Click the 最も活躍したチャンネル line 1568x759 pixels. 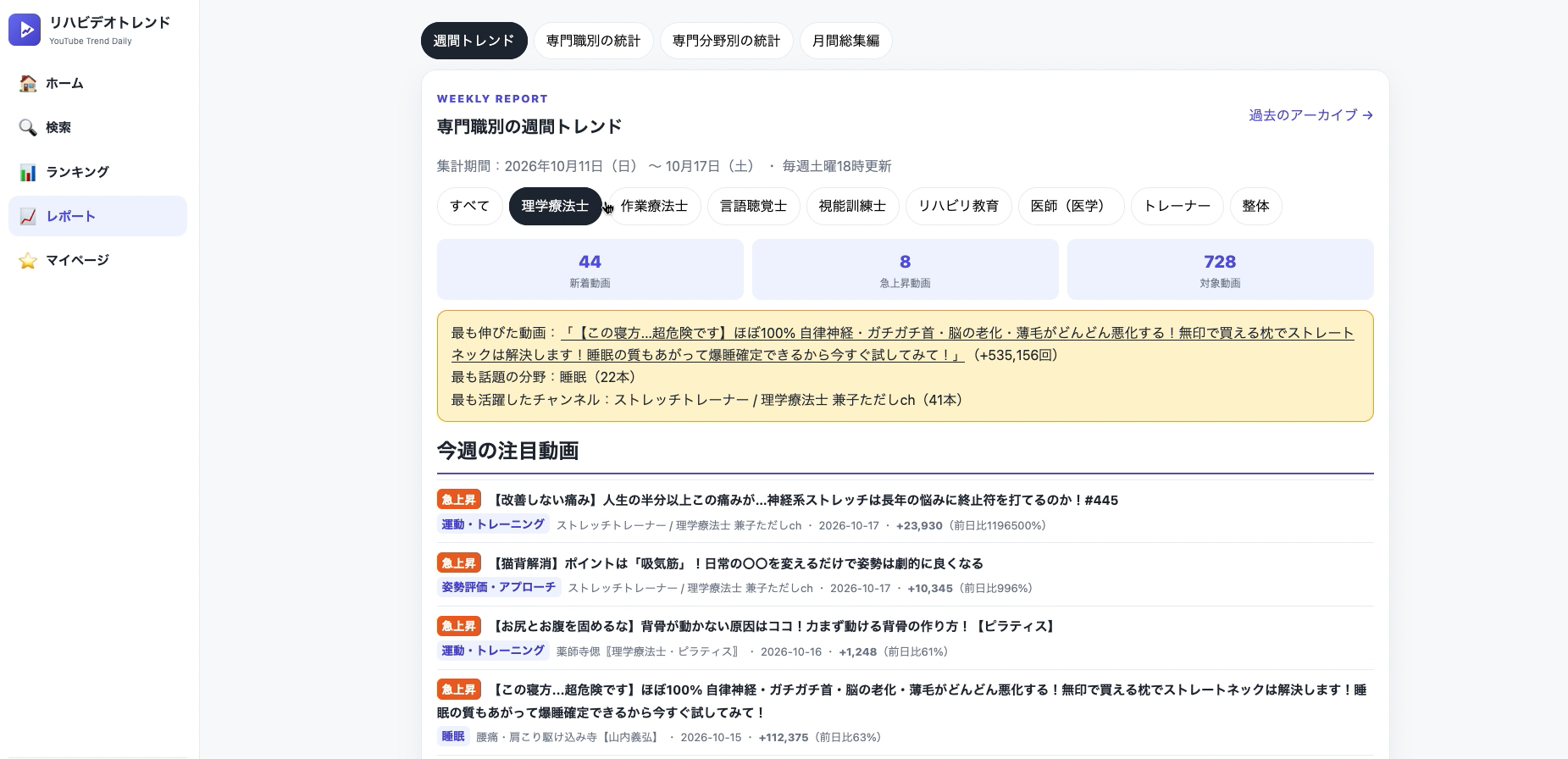pos(709,400)
